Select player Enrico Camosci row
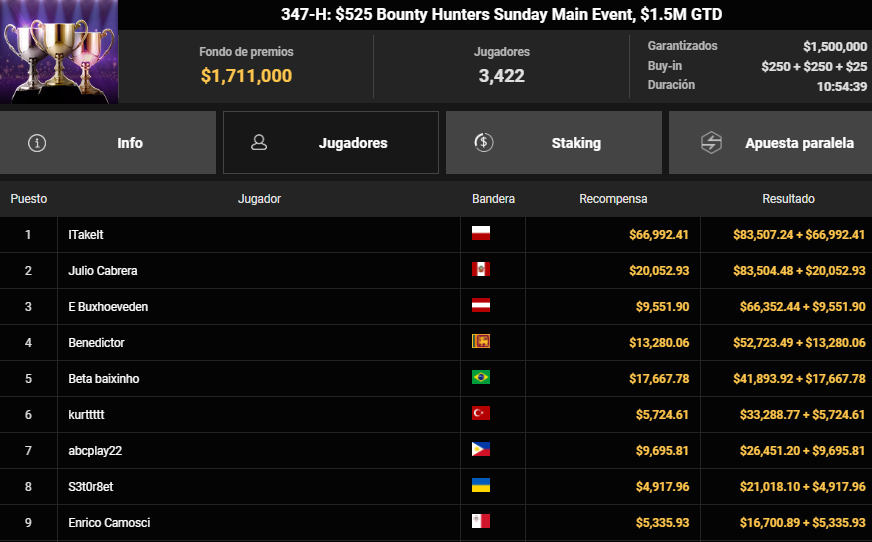Image resolution: width=872 pixels, height=542 pixels. point(436,523)
